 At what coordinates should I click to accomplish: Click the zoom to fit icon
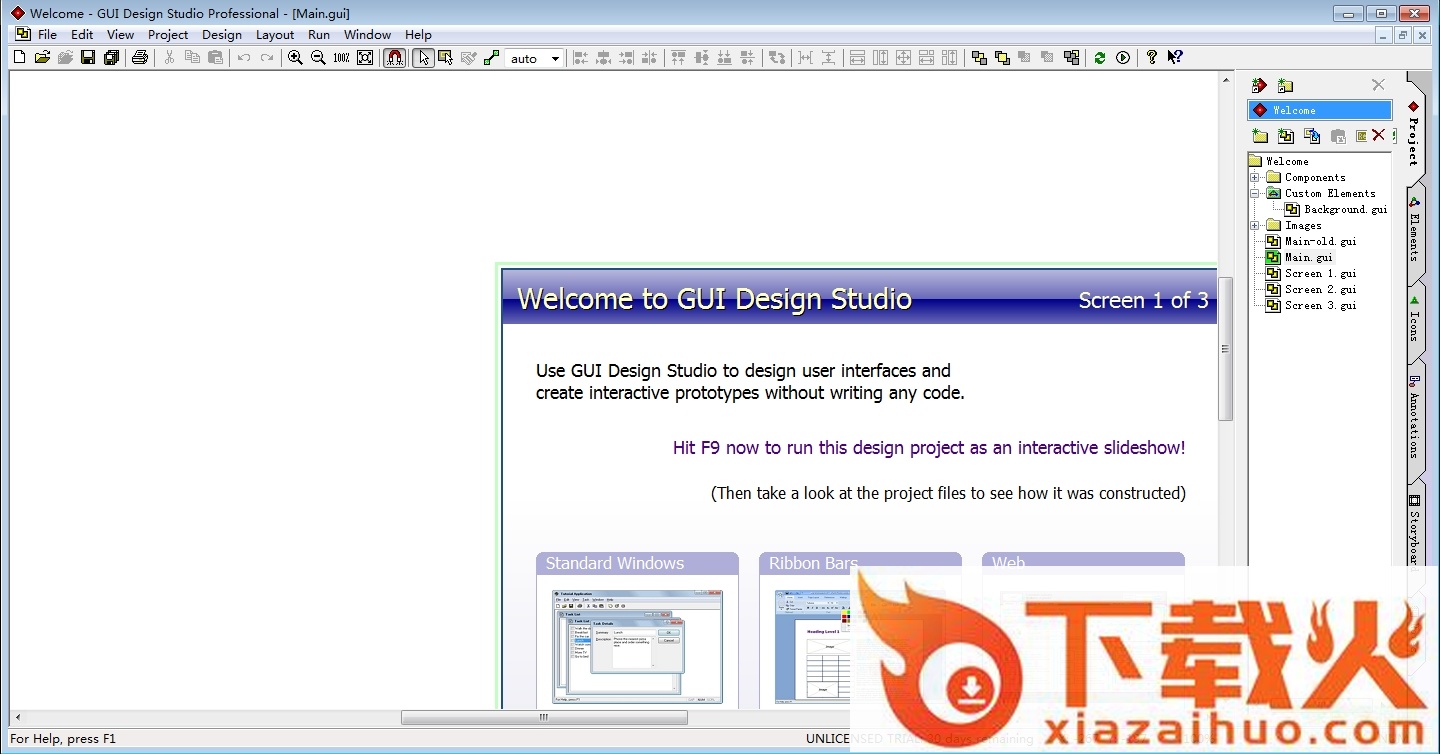point(365,58)
